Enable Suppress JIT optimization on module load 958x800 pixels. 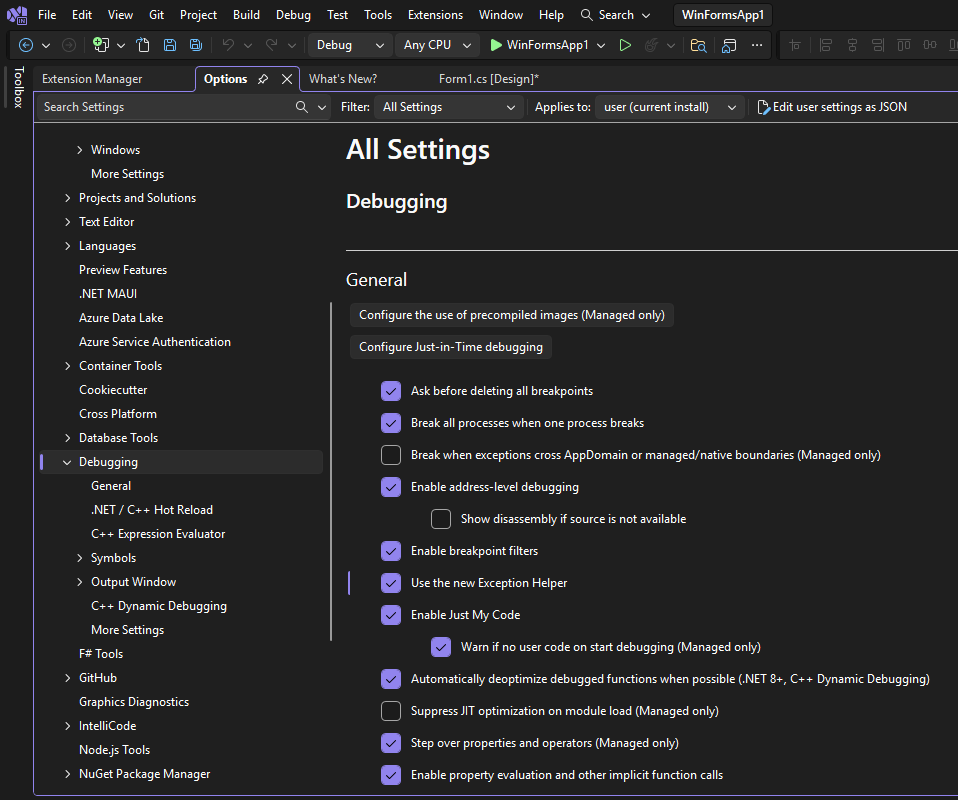point(391,711)
